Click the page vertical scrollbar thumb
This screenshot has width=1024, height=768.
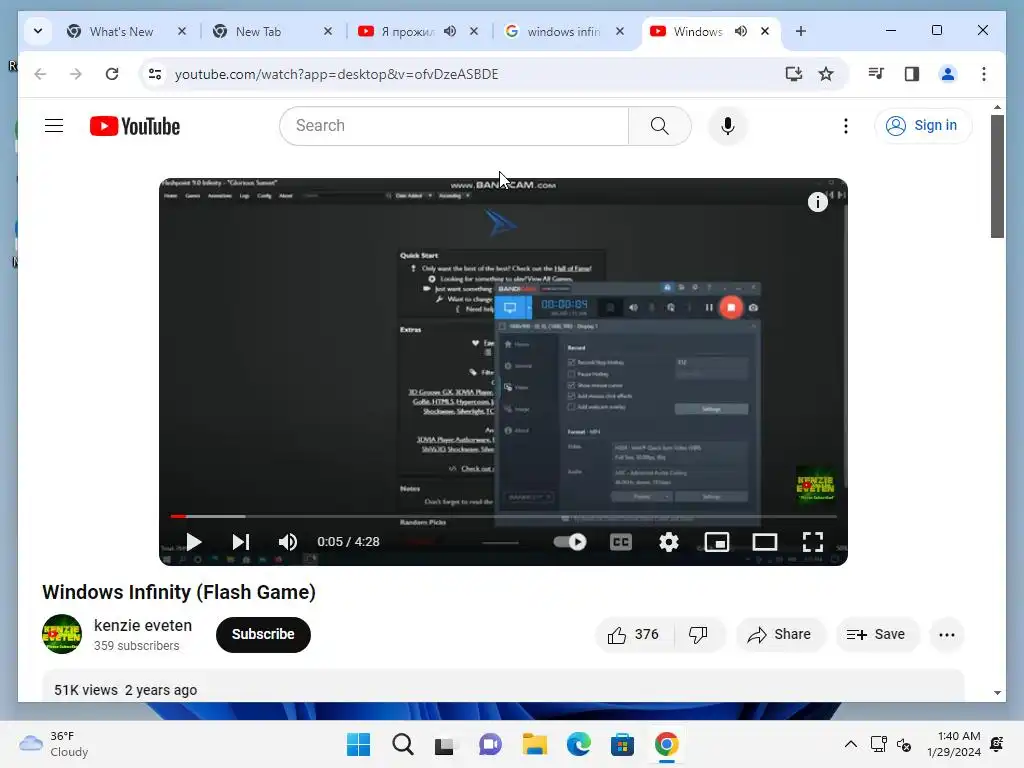pyautogui.click(x=997, y=176)
